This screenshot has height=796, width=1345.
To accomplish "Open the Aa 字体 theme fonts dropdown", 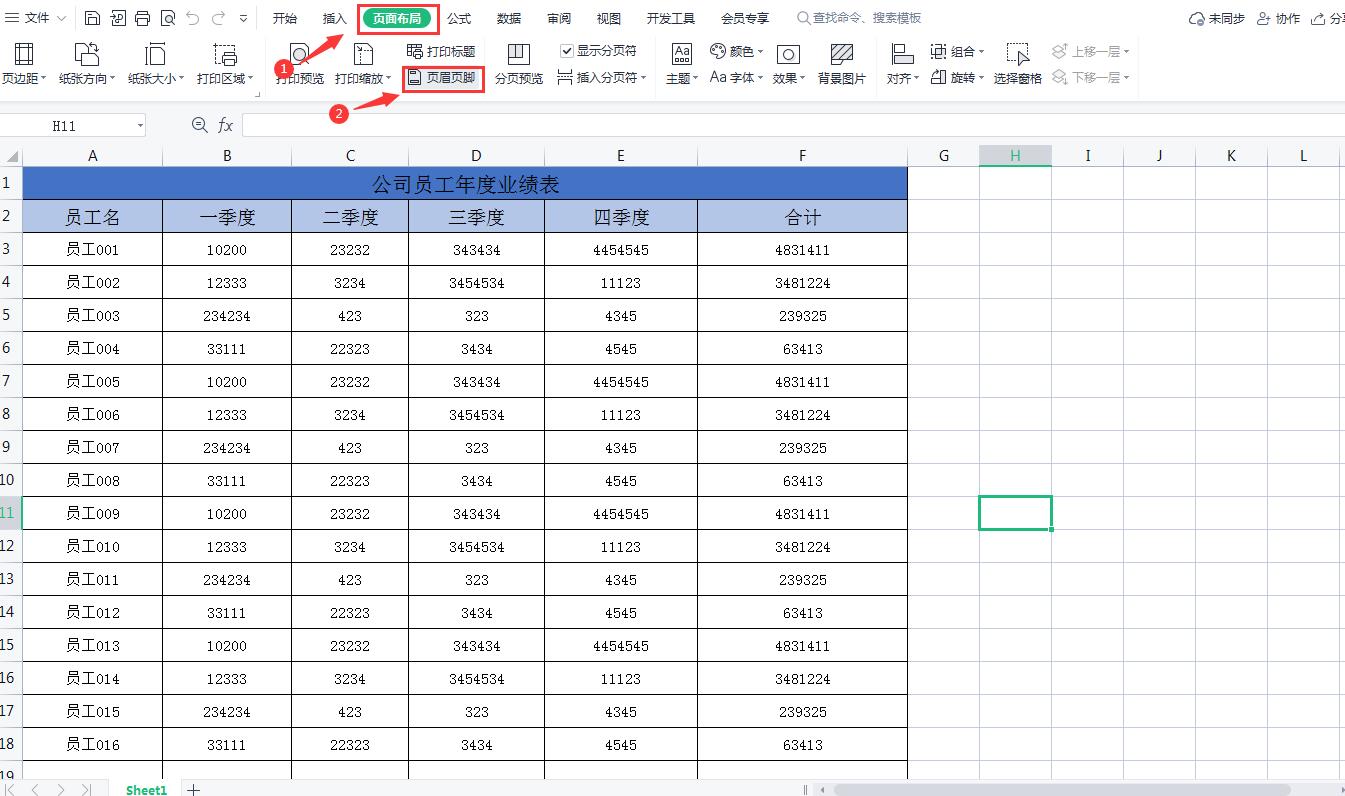I will coord(737,77).
